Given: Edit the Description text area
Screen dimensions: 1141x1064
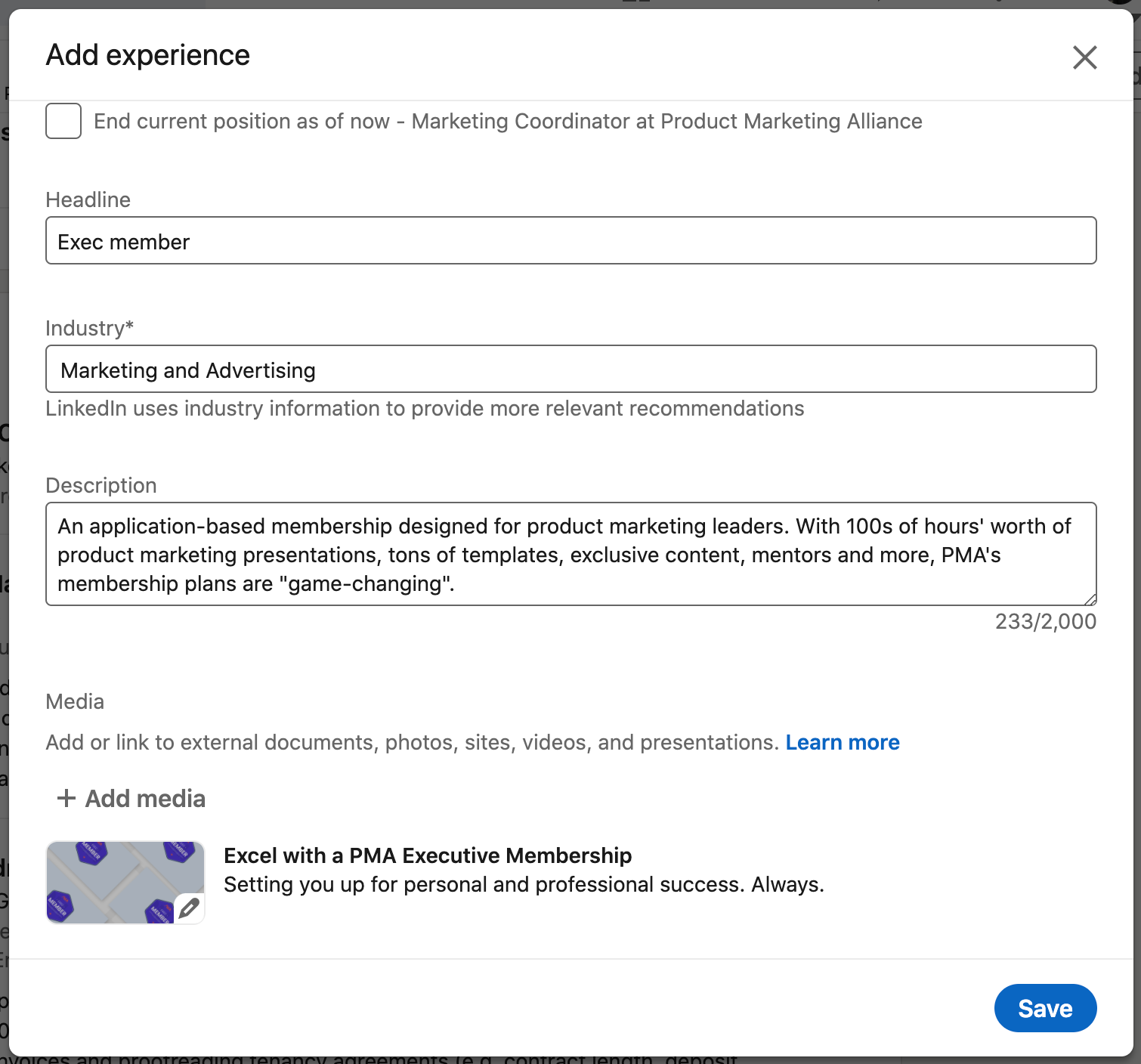Looking at the screenshot, I should (571, 554).
